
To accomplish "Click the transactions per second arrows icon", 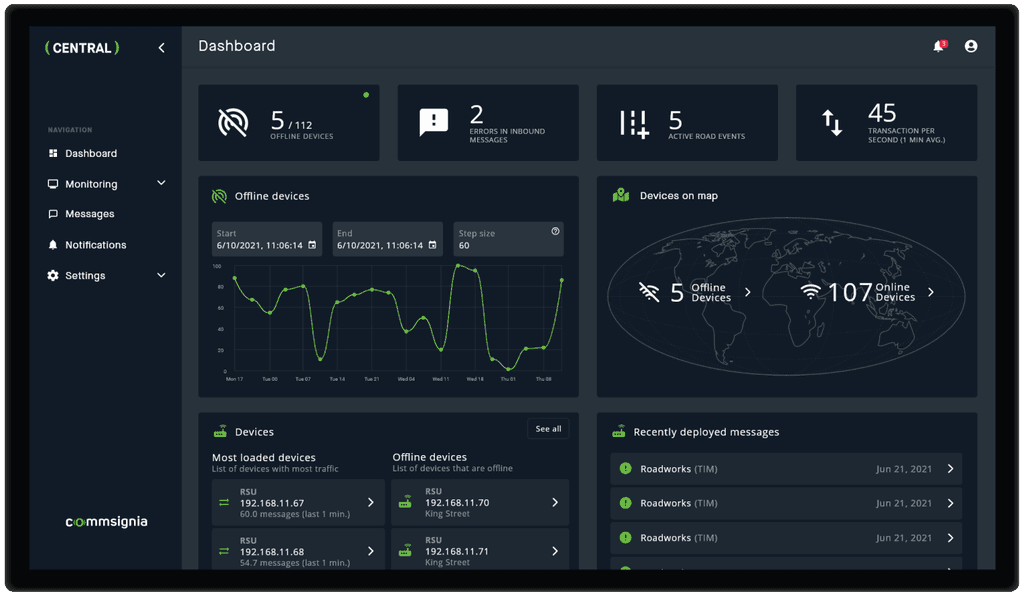I will 832,122.
